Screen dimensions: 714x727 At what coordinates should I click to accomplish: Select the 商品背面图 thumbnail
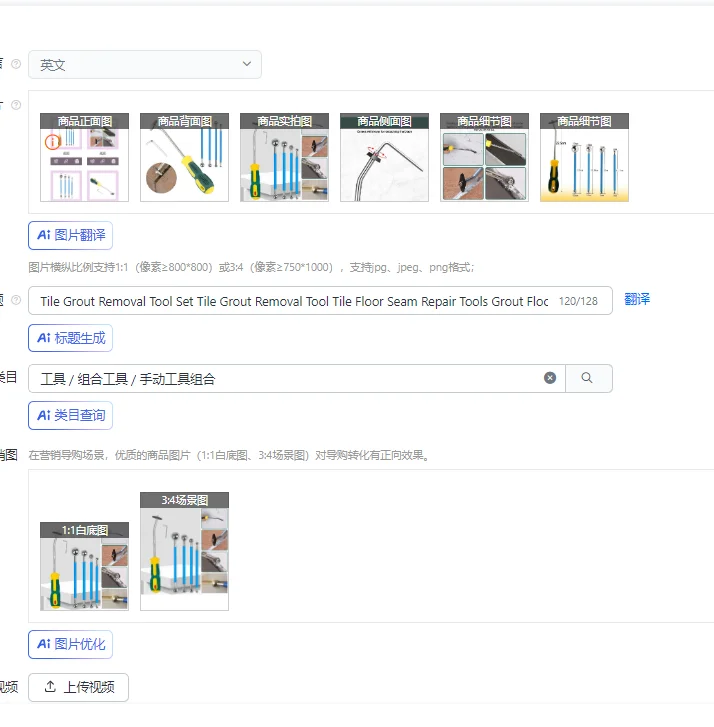pyautogui.click(x=185, y=157)
